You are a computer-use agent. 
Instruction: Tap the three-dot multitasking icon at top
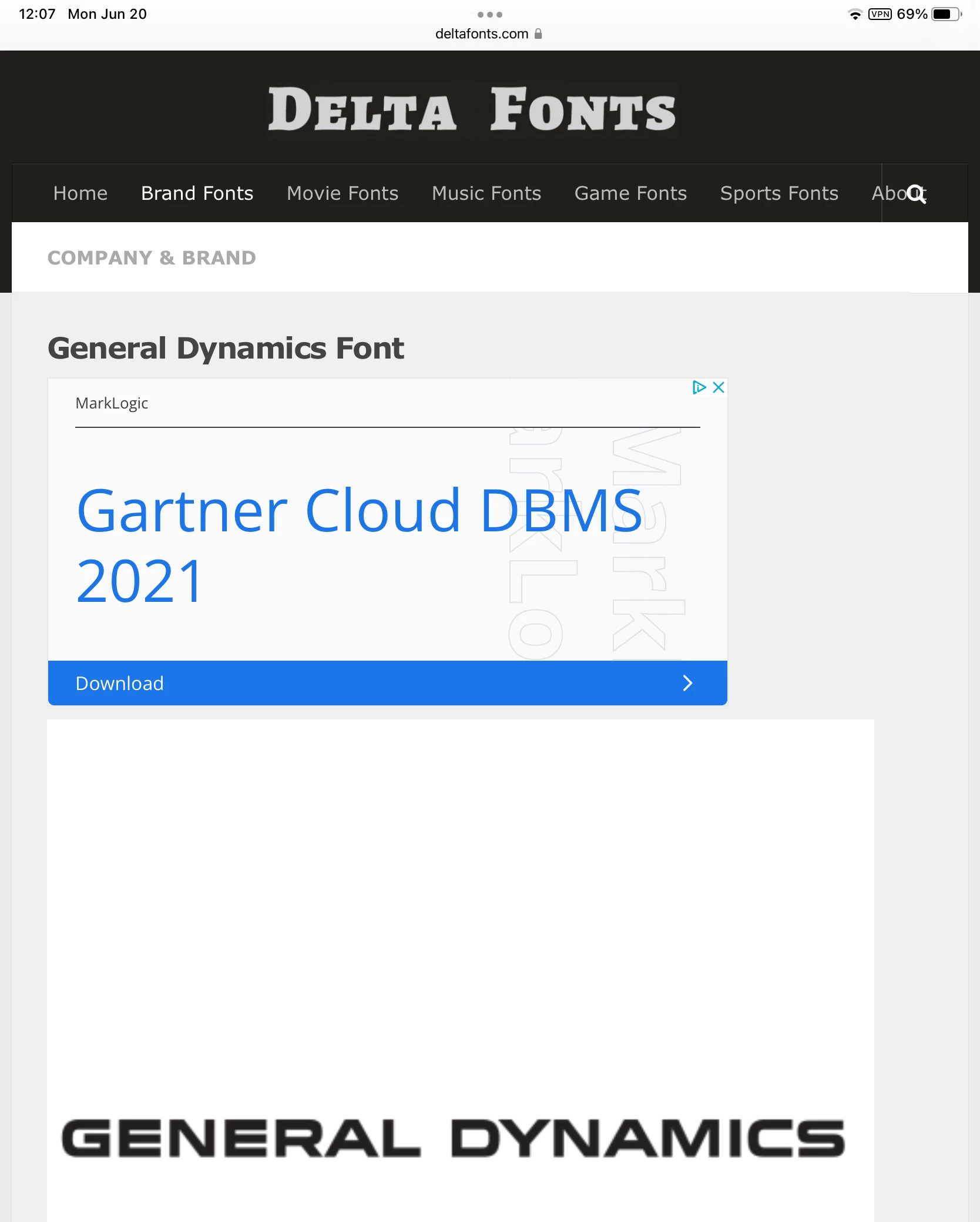point(490,14)
